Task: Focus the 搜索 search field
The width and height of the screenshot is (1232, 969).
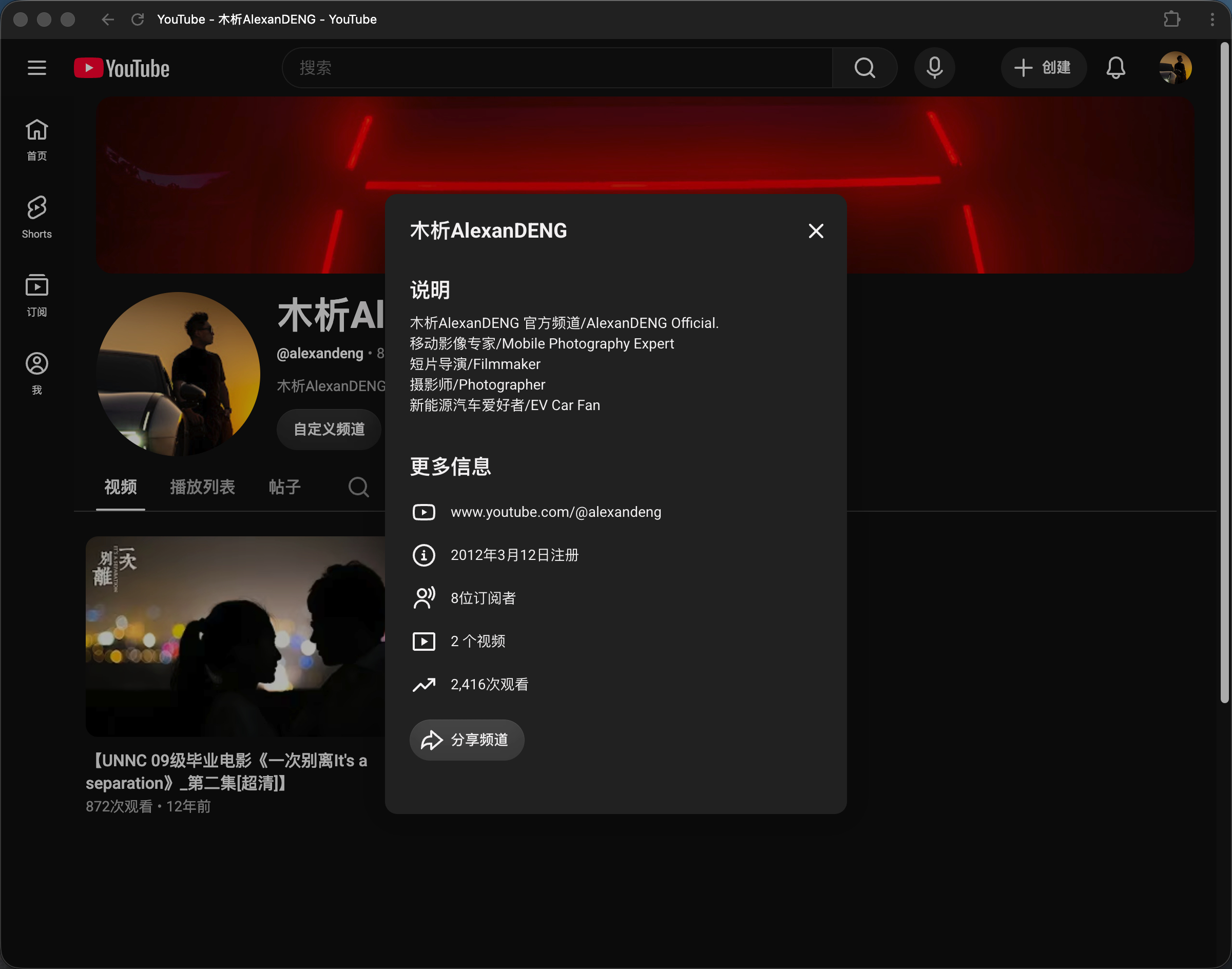Action: pos(557,68)
